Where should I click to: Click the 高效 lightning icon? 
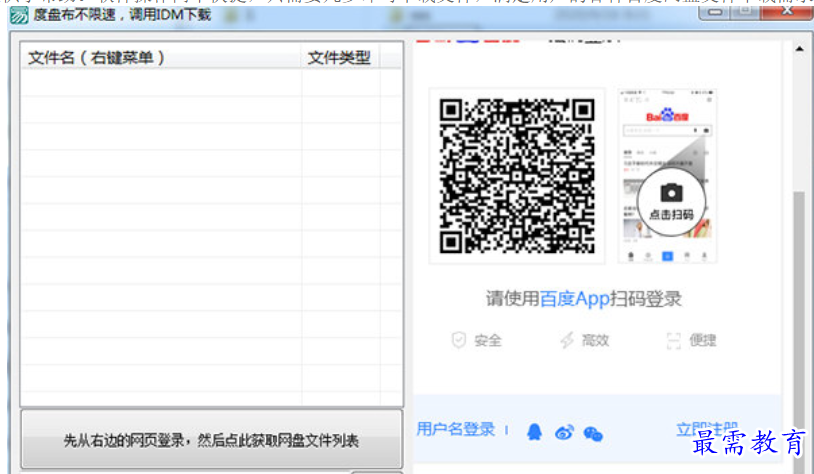567,340
